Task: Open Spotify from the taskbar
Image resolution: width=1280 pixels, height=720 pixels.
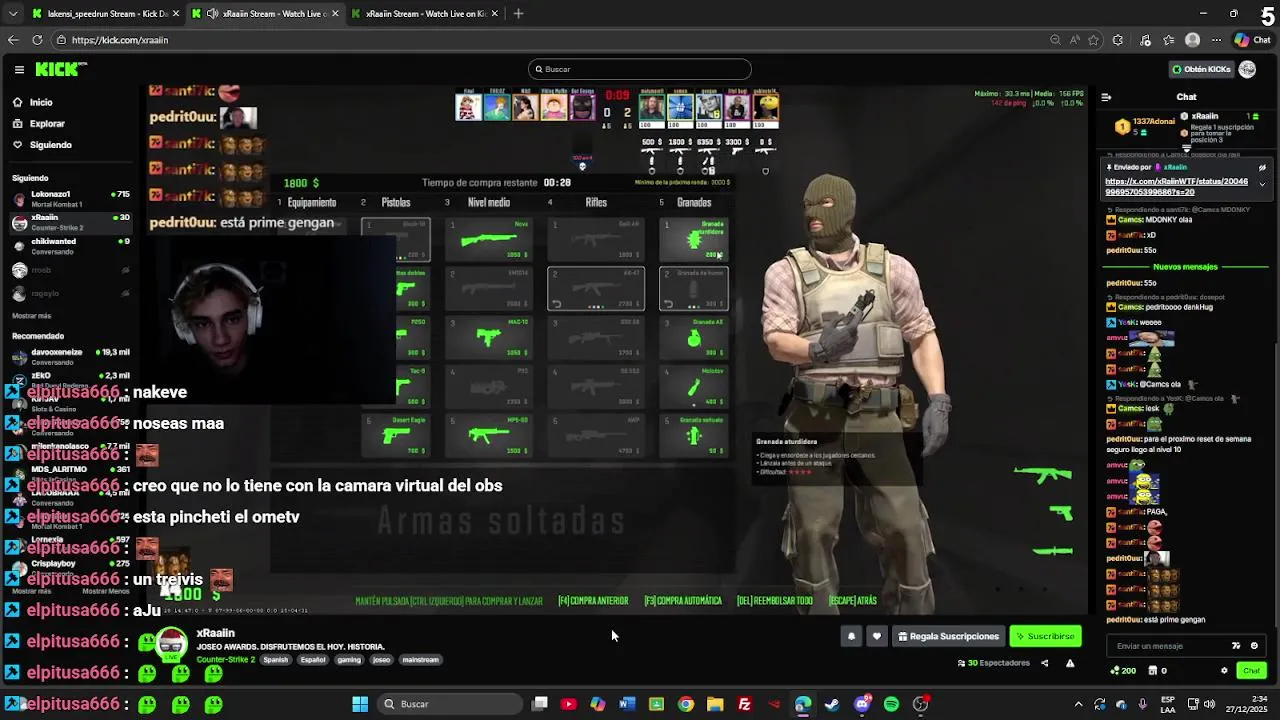Action: click(x=891, y=704)
